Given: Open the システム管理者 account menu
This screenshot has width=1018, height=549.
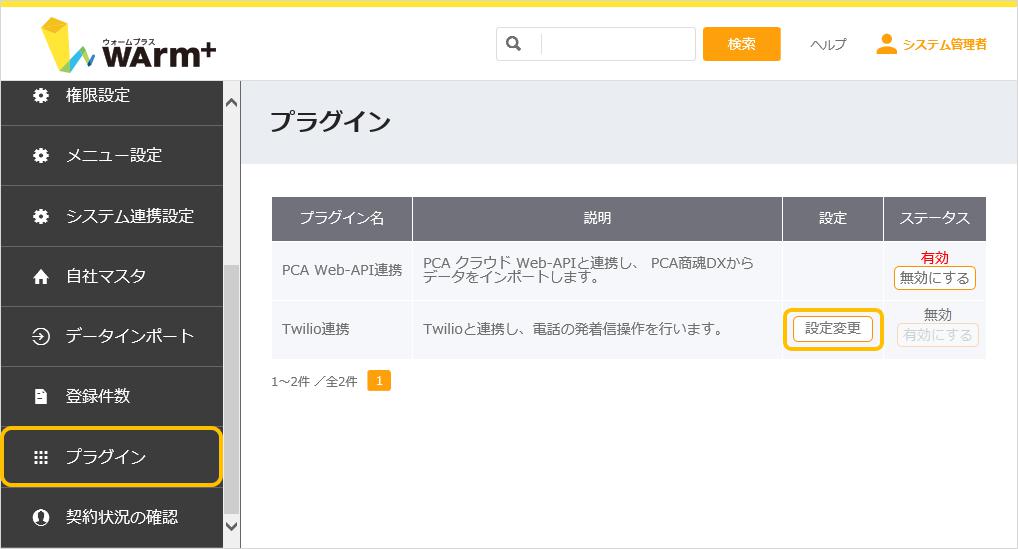Looking at the screenshot, I should click(x=945, y=44).
